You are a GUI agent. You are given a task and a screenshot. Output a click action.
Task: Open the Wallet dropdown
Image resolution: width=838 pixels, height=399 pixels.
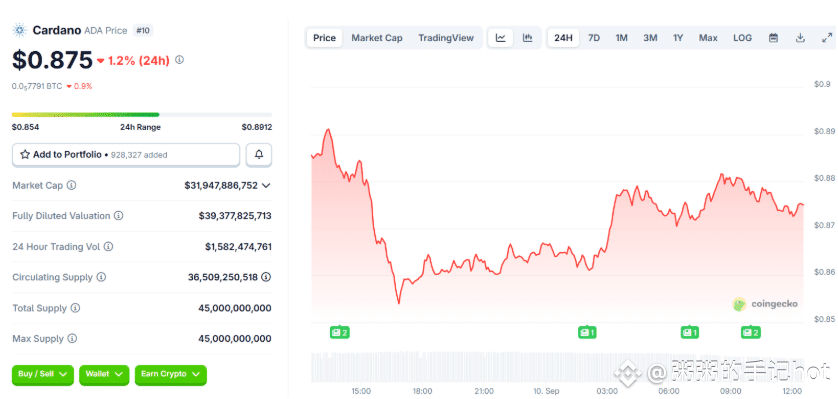(104, 374)
